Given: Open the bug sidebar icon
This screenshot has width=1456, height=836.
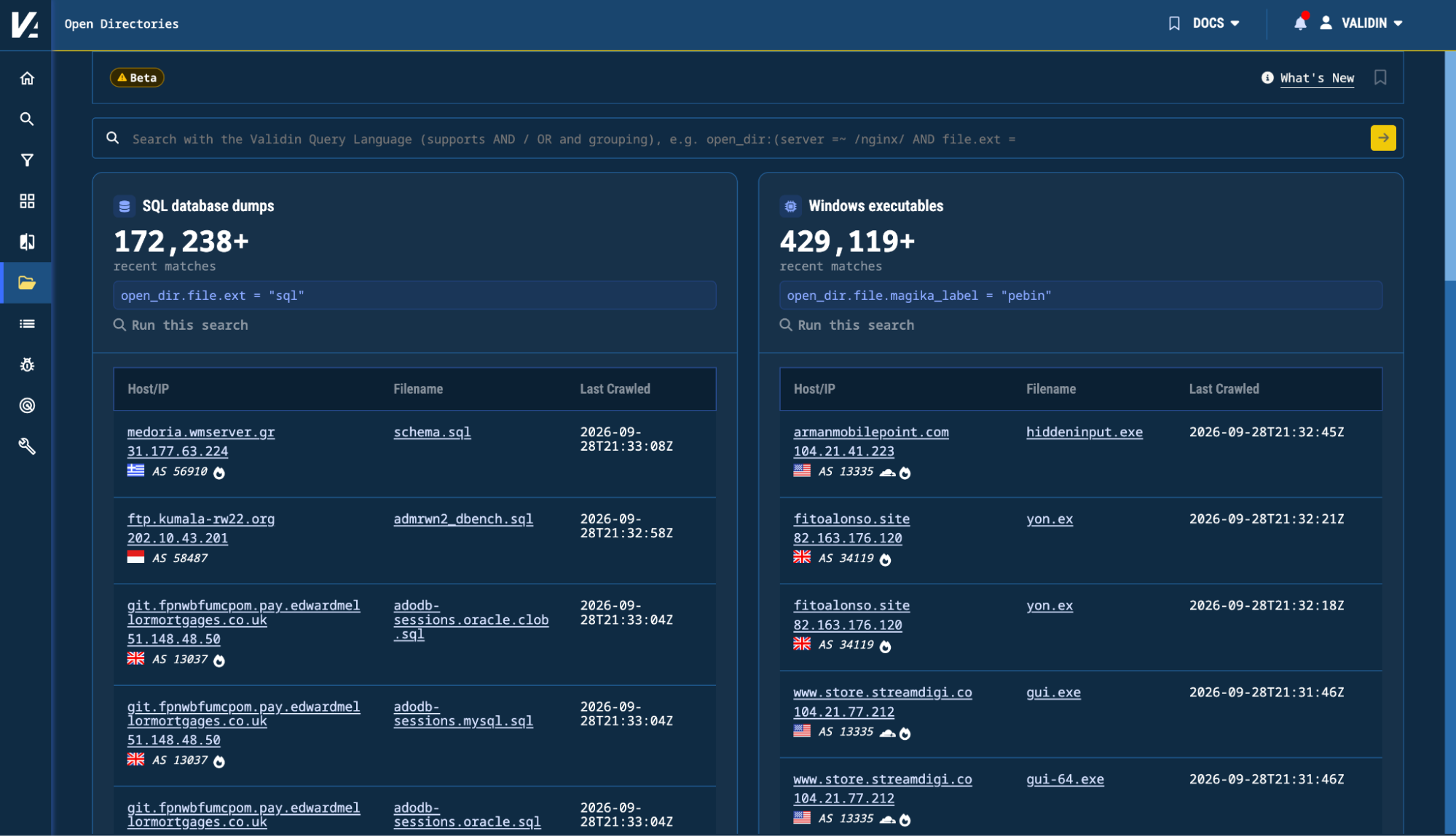Looking at the screenshot, I should (27, 365).
